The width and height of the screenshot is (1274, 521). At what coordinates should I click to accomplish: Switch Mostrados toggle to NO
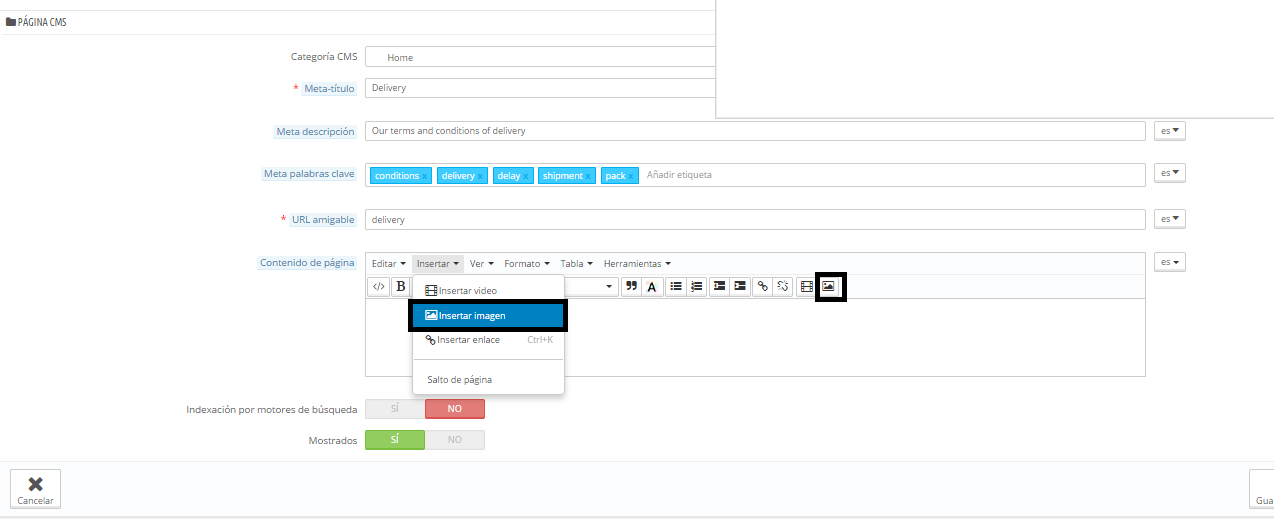click(454, 440)
